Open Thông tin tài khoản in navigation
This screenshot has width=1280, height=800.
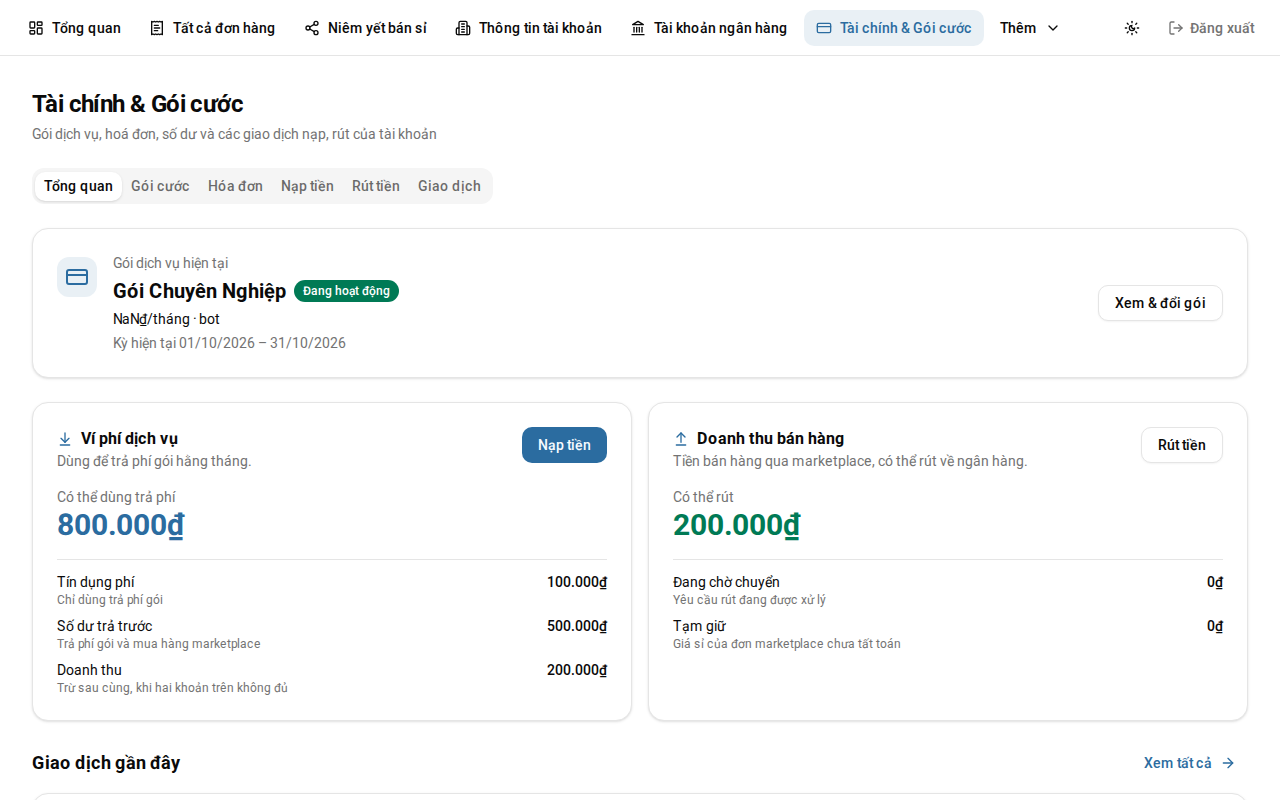pos(529,28)
